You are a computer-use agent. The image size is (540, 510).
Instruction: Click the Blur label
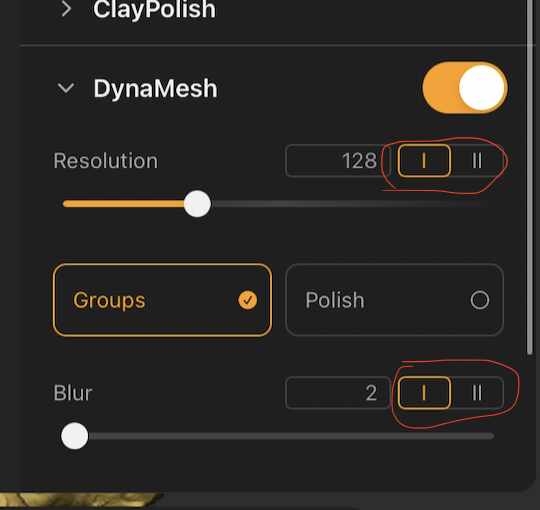pos(73,393)
